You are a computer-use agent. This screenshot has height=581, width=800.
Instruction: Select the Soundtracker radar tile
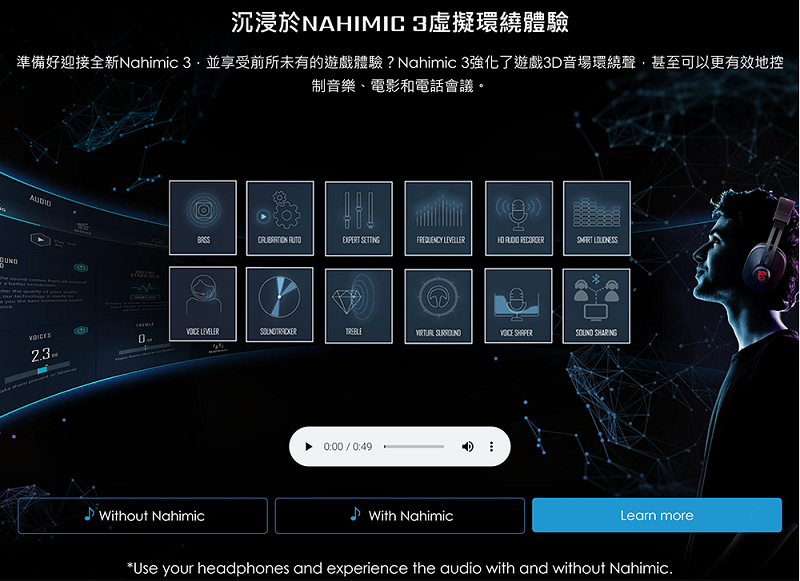point(279,305)
